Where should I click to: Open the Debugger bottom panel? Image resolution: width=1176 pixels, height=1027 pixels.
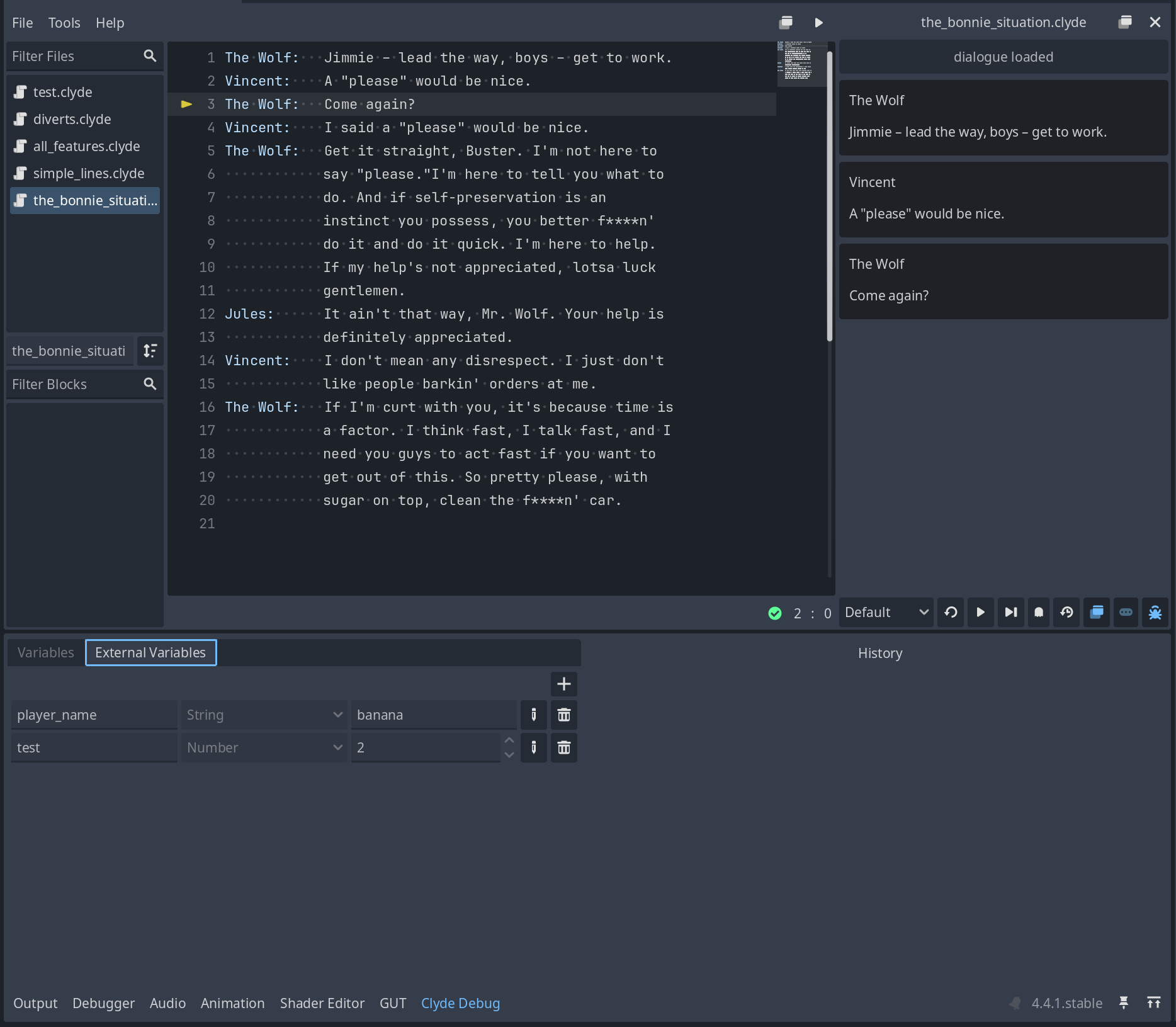[x=103, y=1003]
